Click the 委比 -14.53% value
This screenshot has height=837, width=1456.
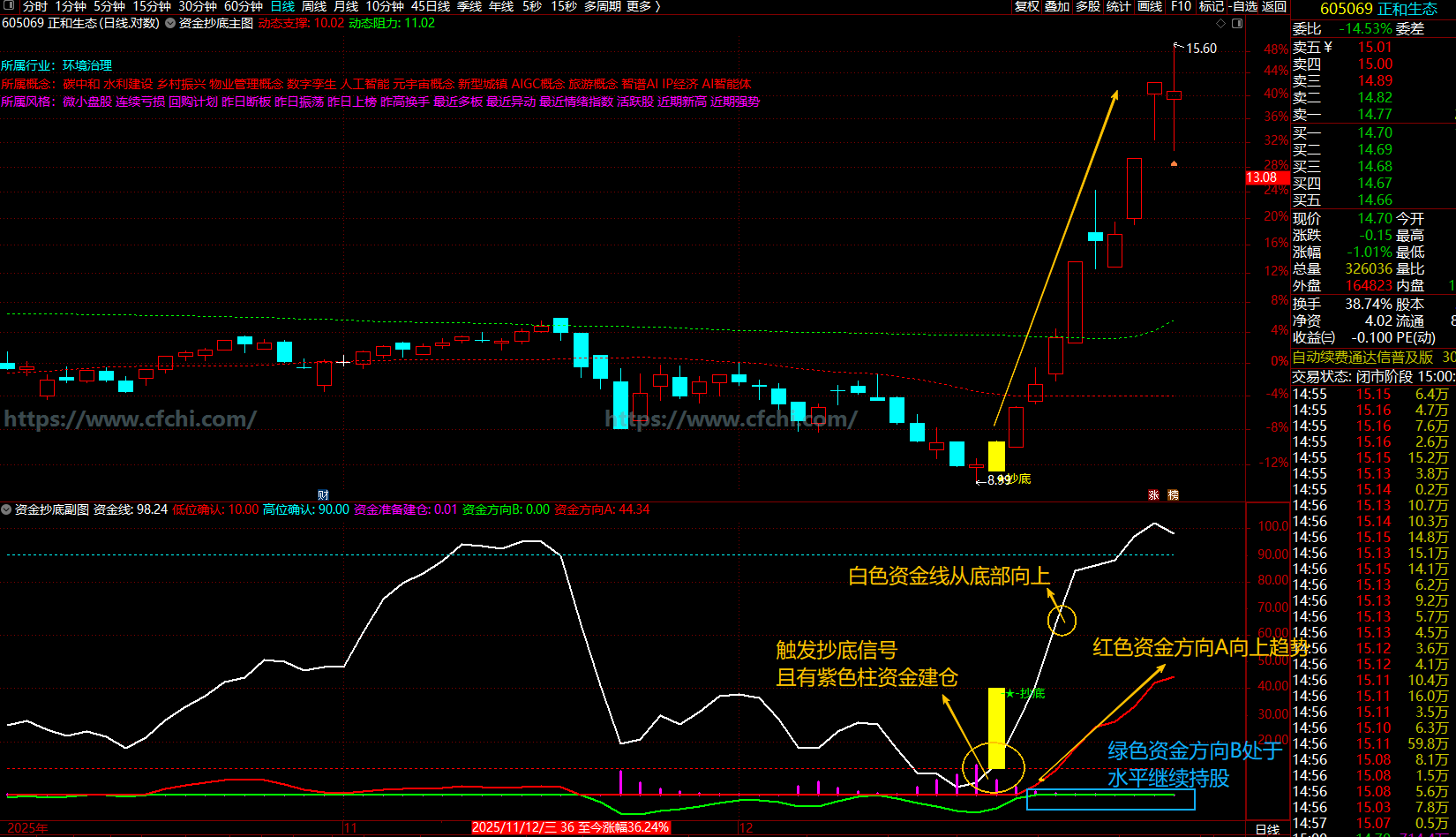pyautogui.click(x=1366, y=29)
